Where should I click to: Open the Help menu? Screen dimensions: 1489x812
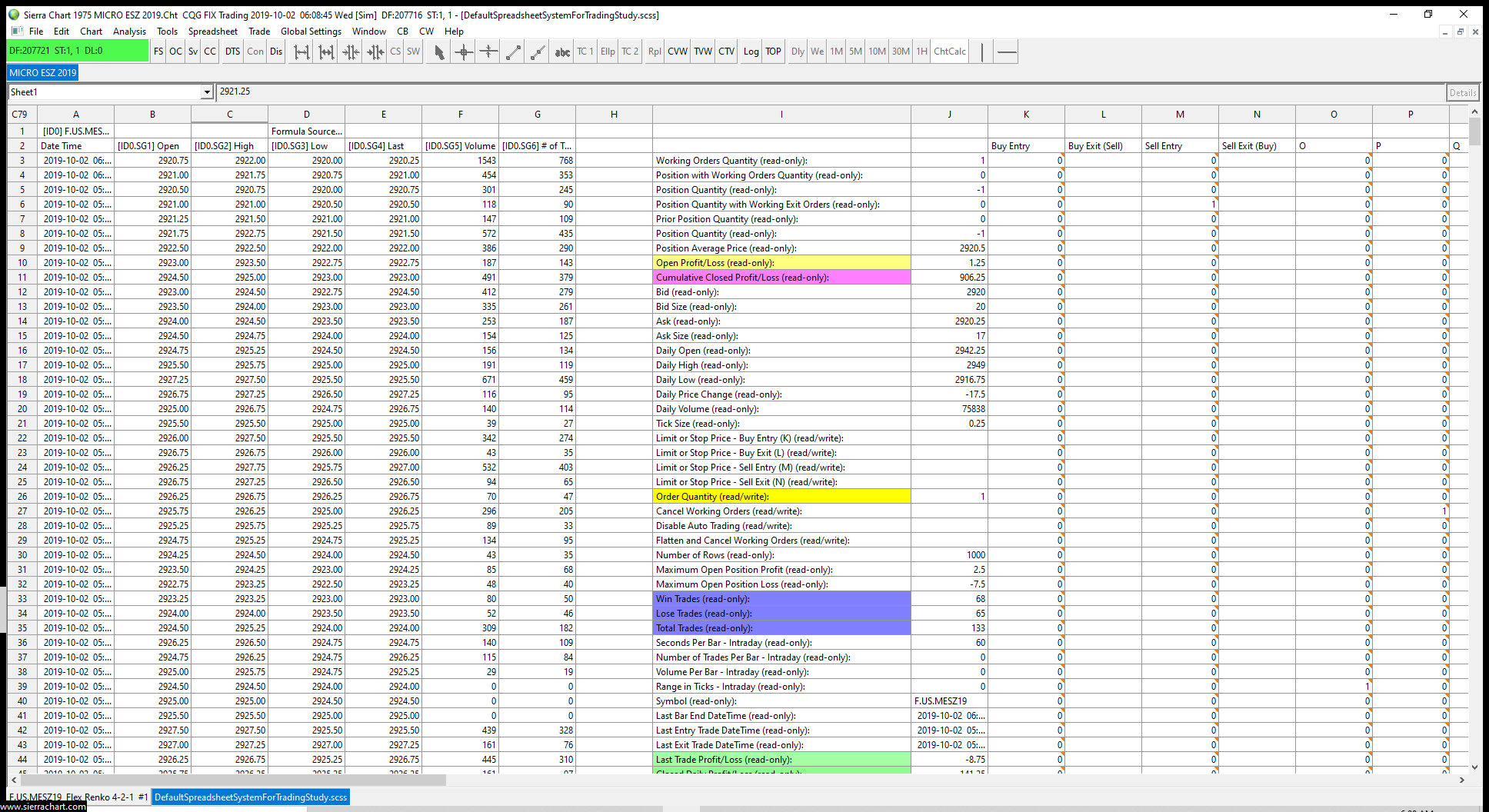(454, 32)
